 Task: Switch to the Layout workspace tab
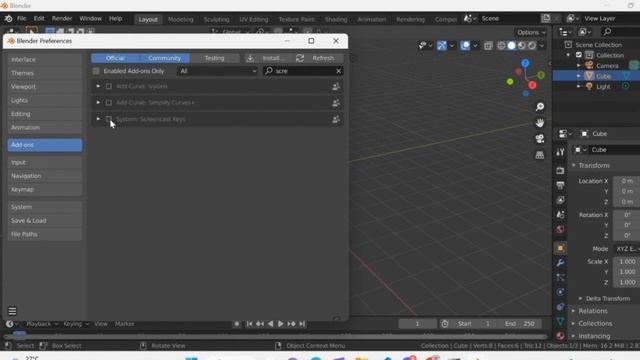coord(148,19)
